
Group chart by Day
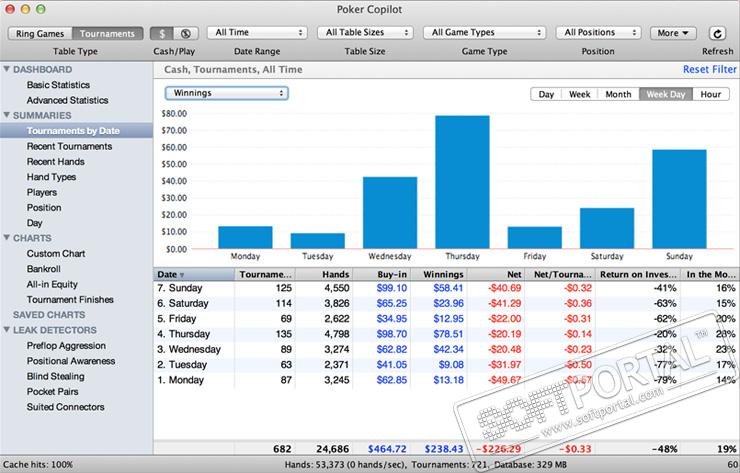coord(546,94)
